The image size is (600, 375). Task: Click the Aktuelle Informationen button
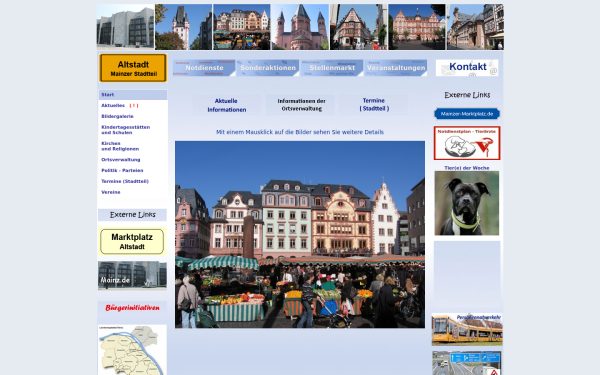pyautogui.click(x=227, y=105)
